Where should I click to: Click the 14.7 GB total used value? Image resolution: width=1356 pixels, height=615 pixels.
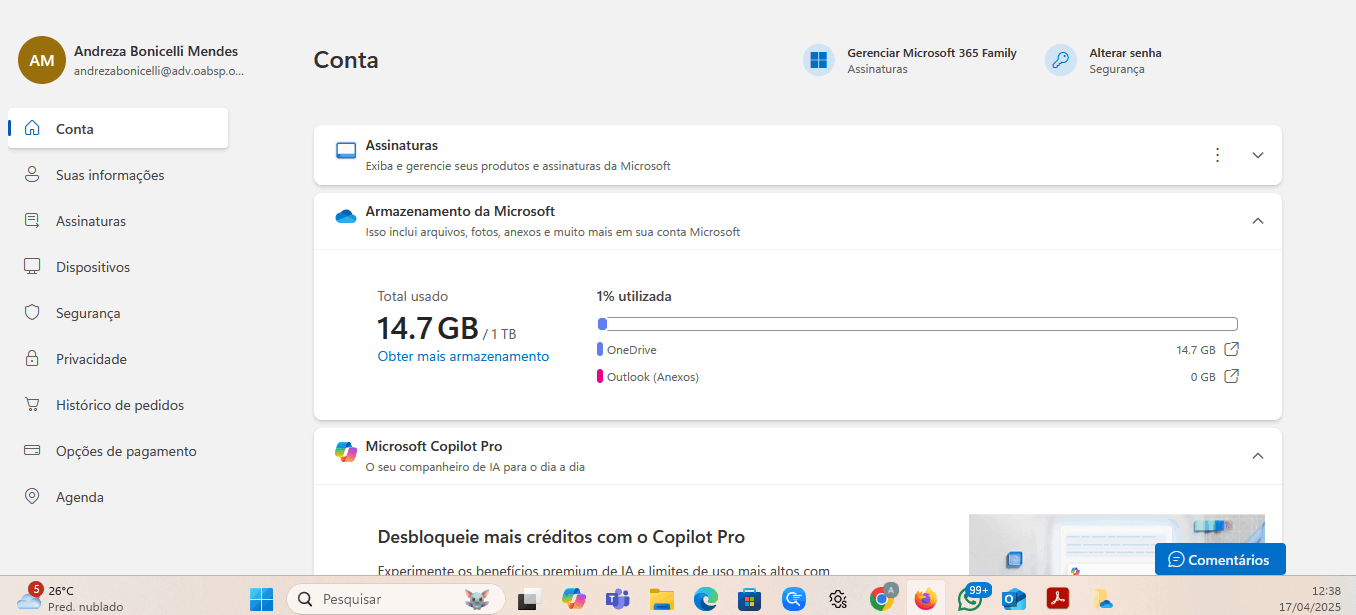pos(427,328)
